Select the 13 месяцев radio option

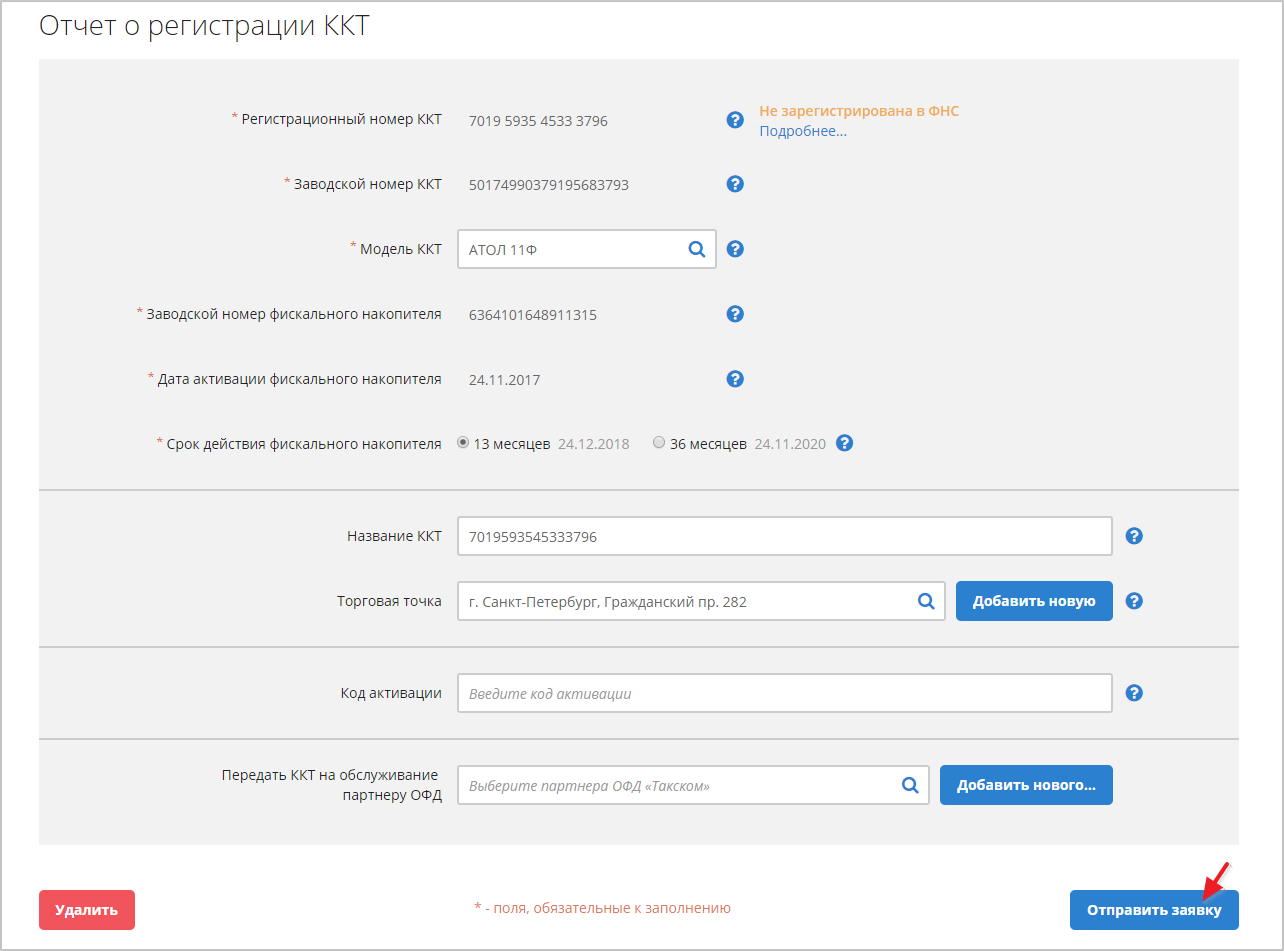[x=463, y=443]
